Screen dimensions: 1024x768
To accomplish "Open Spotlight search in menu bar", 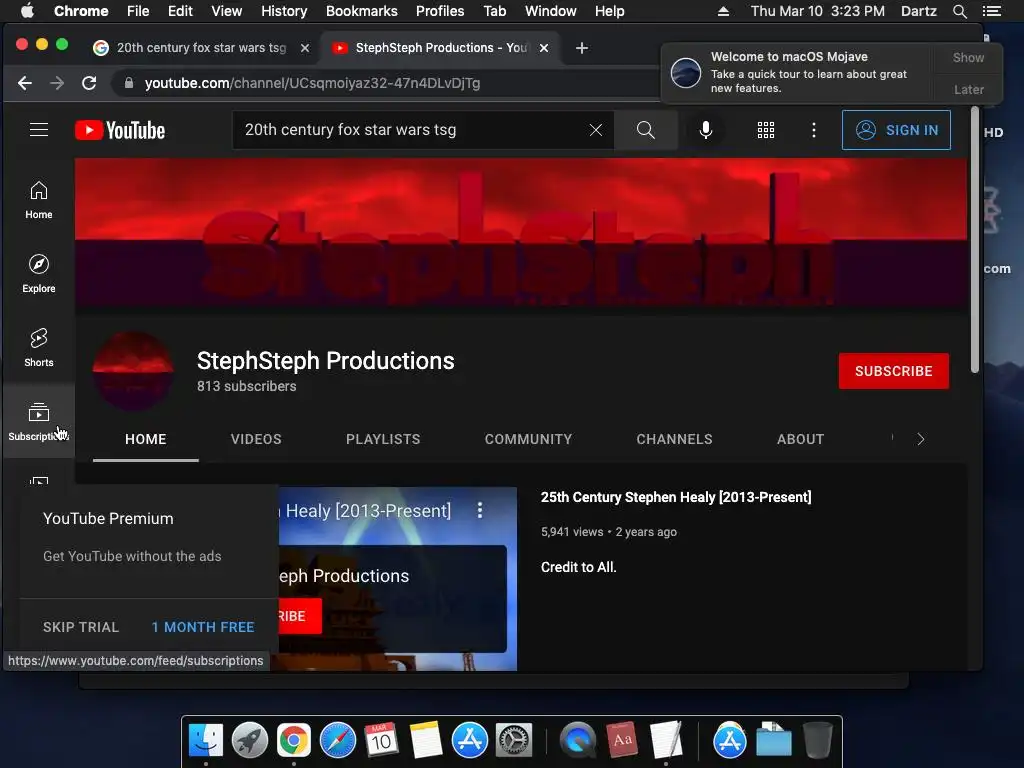I will (959, 11).
